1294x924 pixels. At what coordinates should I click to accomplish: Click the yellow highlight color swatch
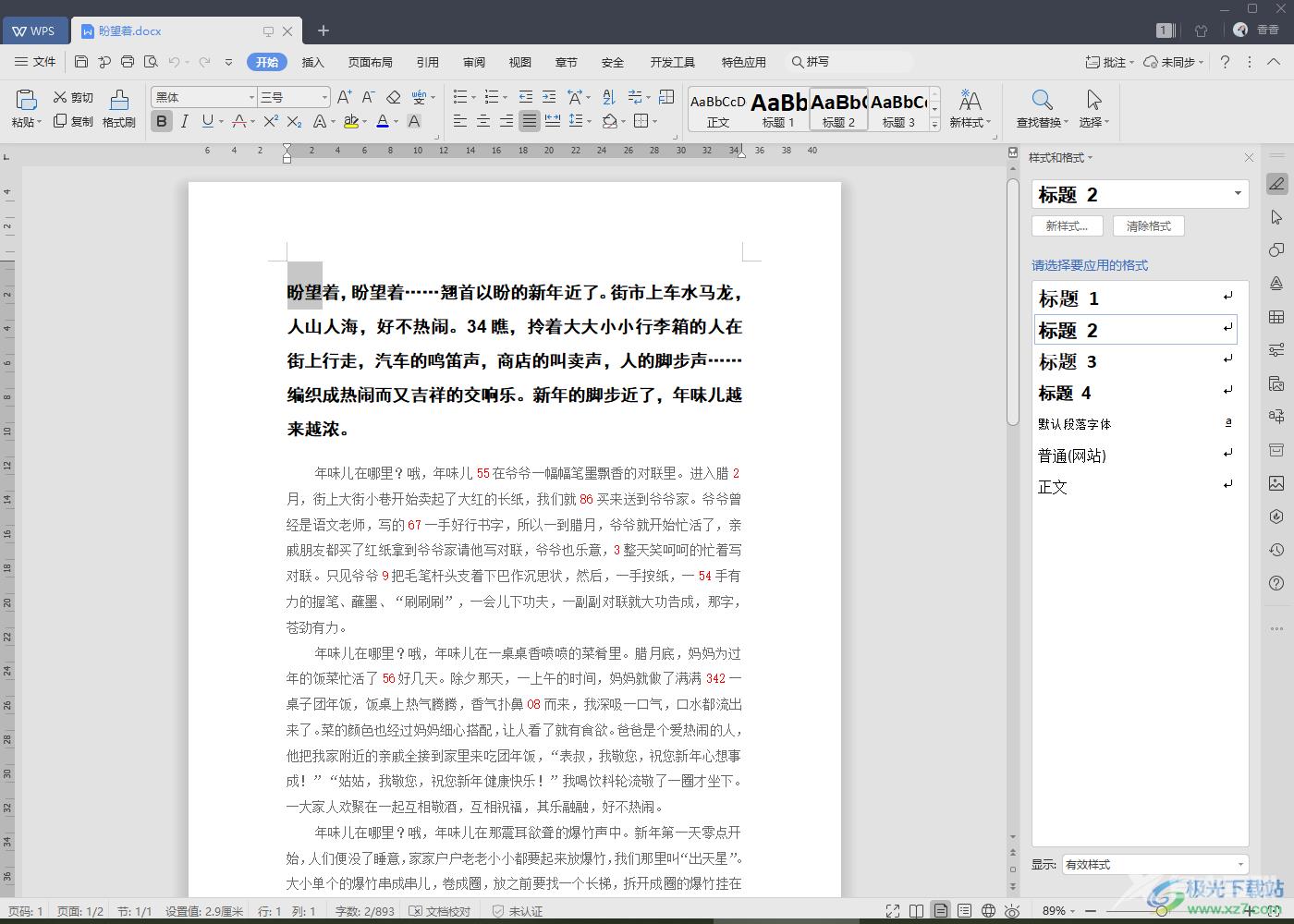click(350, 121)
